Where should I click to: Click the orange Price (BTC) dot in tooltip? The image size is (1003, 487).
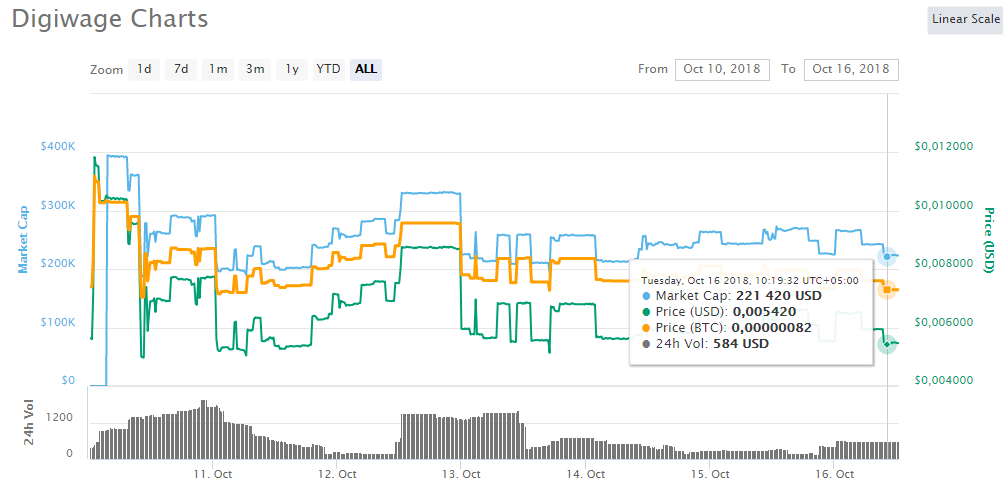point(645,328)
